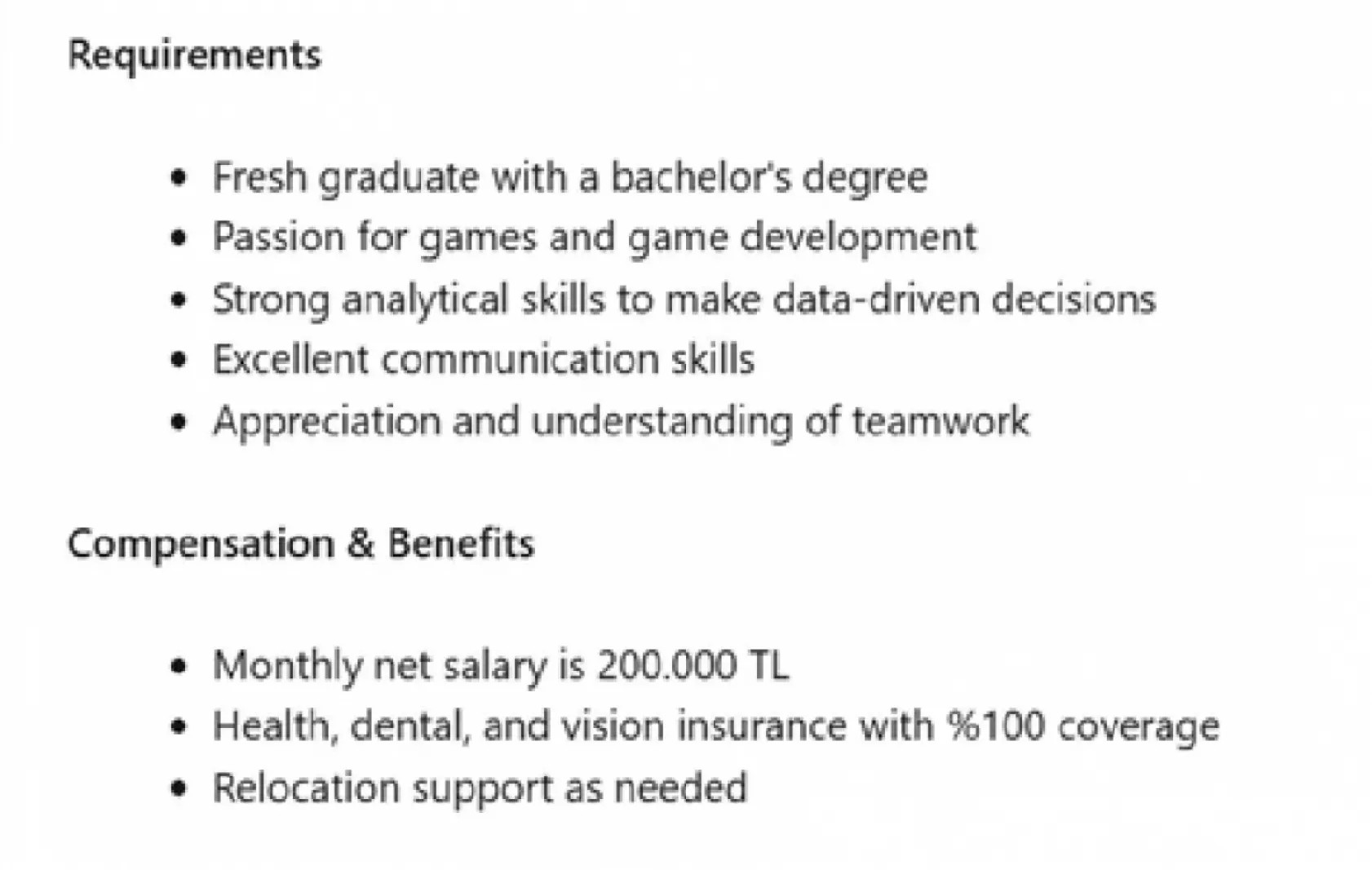Viewport: 1372px width, 870px height.
Task: Click the "Relocation support as needed" text
Action: pyautogui.click(x=480, y=788)
